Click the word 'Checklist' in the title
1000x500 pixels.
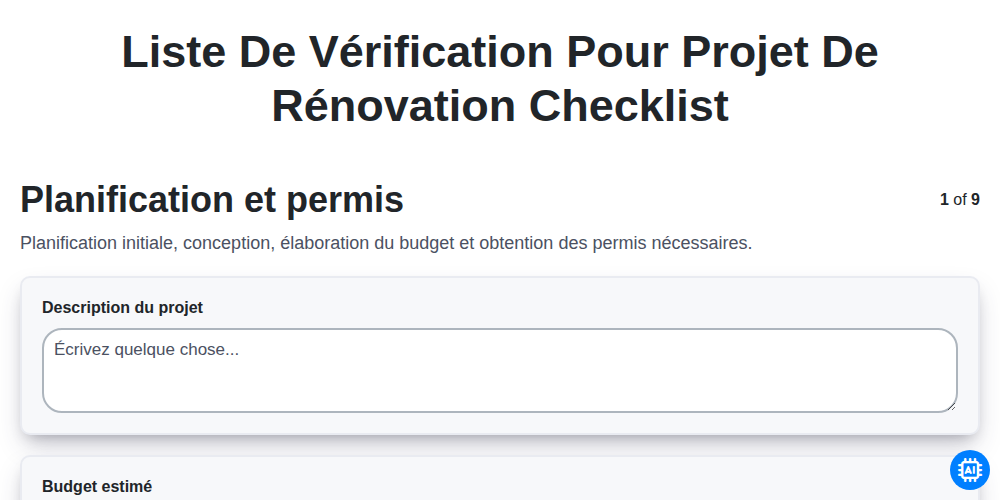(629, 105)
